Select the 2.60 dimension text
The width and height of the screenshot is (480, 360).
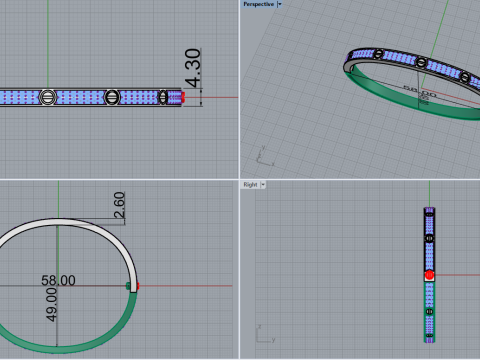coord(119,205)
